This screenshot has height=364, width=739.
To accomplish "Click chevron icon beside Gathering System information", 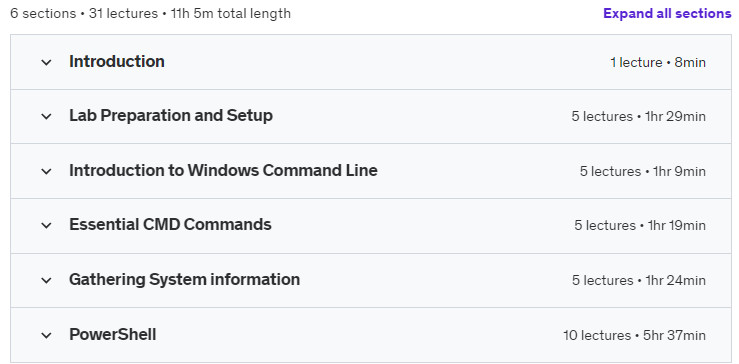I will (x=46, y=281).
